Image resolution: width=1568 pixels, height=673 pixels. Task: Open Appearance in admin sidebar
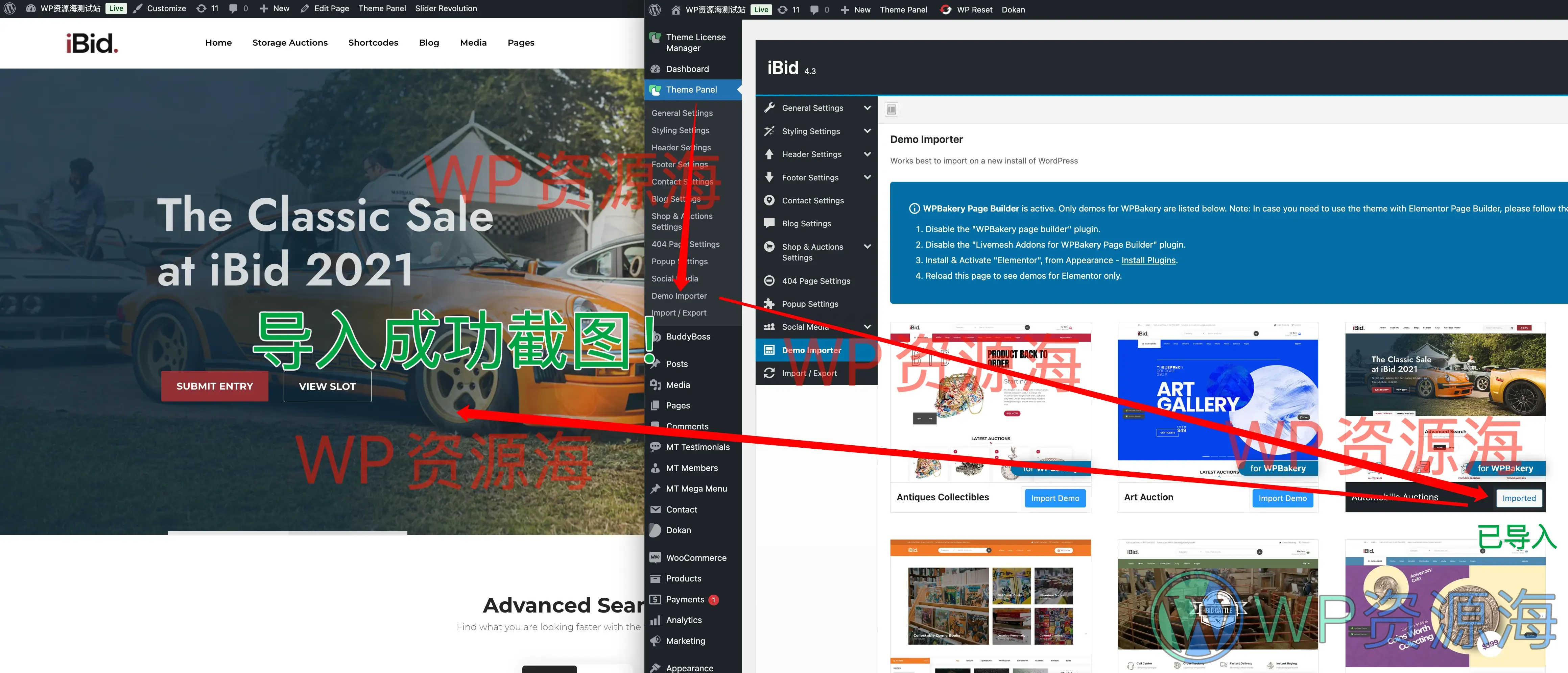click(x=693, y=668)
